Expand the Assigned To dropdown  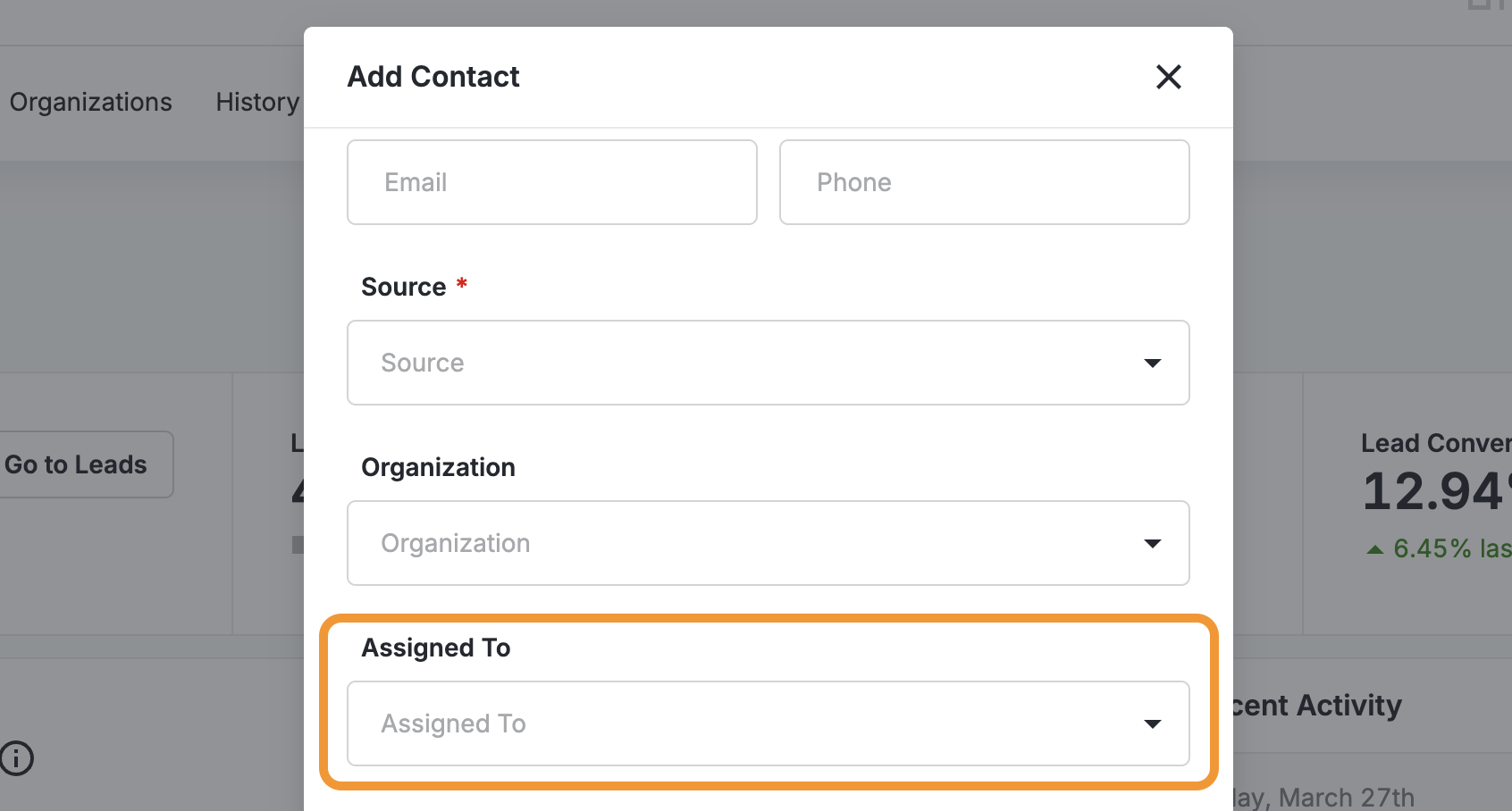[751, 723]
